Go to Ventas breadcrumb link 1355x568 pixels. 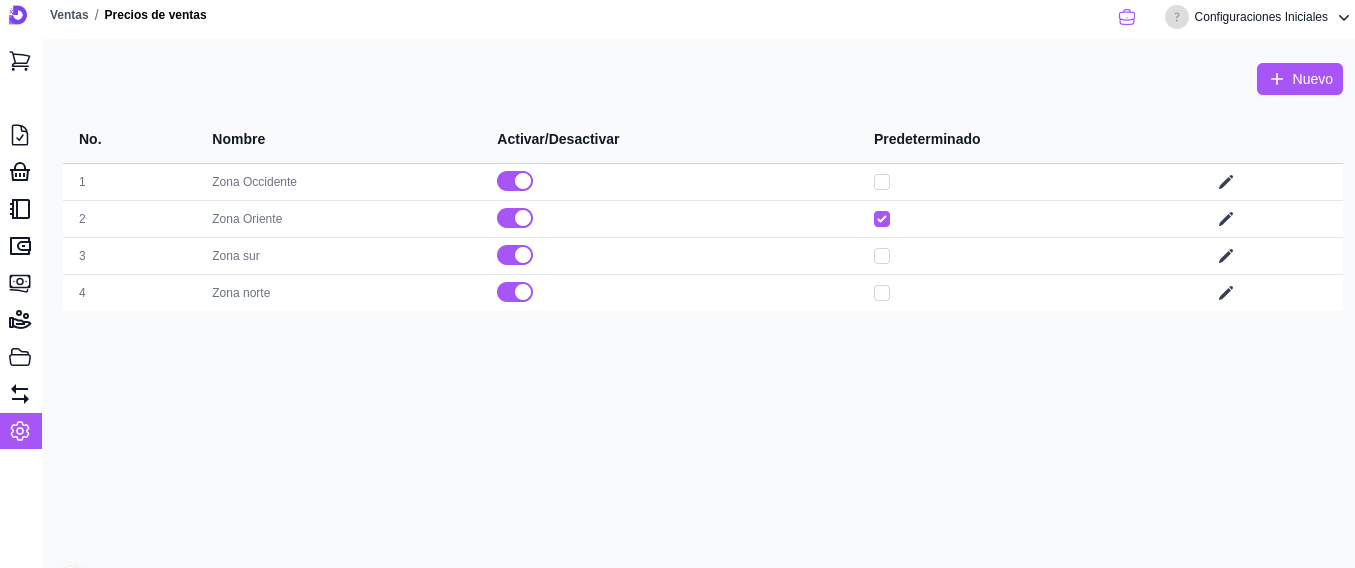69,15
